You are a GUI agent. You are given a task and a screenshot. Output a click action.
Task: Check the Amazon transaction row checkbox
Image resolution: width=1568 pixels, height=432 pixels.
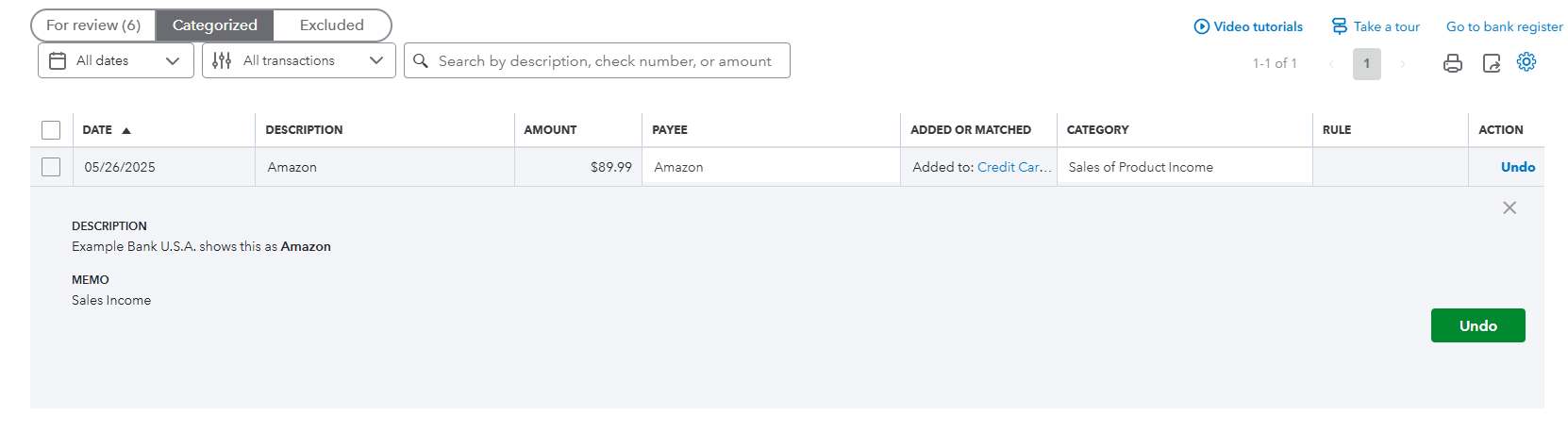(51, 167)
